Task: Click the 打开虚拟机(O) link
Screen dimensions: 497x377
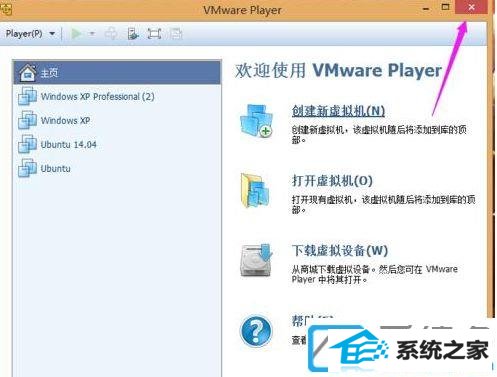Action: click(332, 181)
